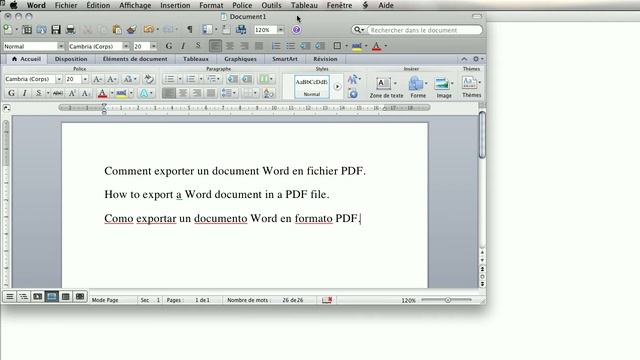Apply strikethrough ABC formatting

tap(58, 93)
